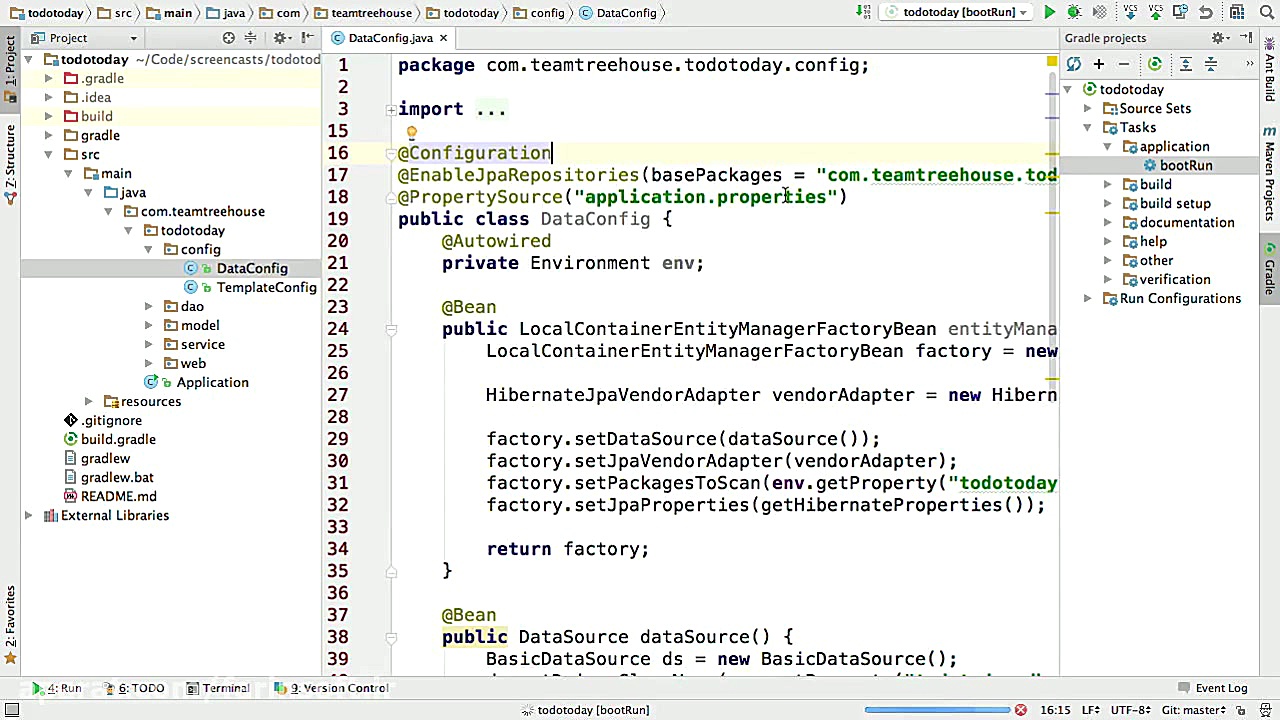The height and width of the screenshot is (720, 1280).
Task: Click the revert arrow icon in the toolbar
Action: 1206,13
